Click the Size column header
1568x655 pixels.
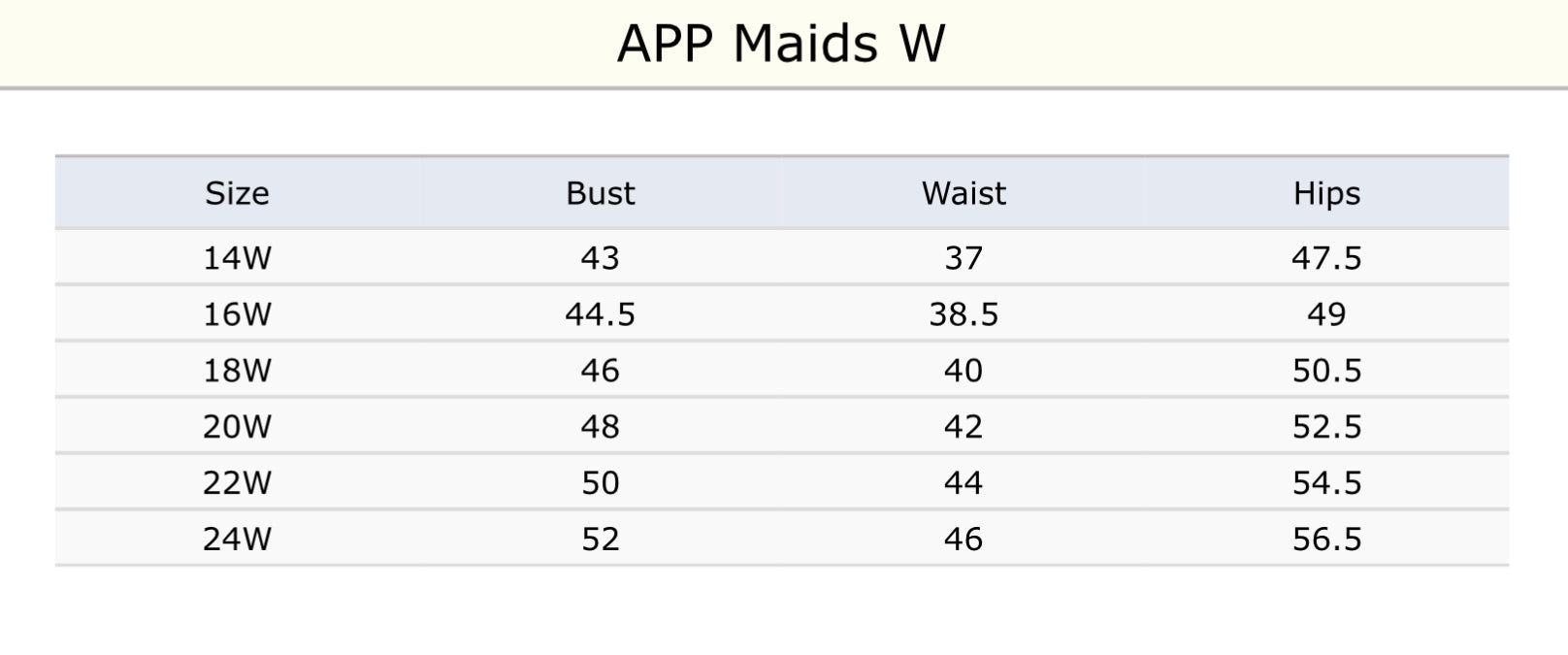pos(237,193)
